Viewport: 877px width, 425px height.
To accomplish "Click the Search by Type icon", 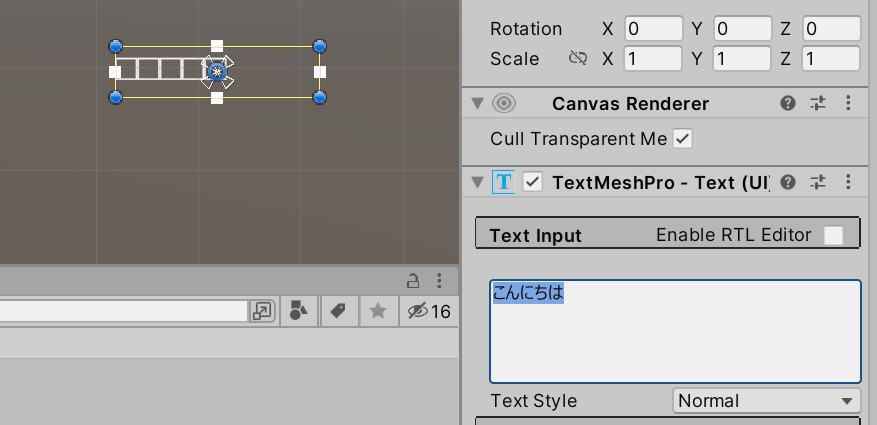I will click(299, 311).
